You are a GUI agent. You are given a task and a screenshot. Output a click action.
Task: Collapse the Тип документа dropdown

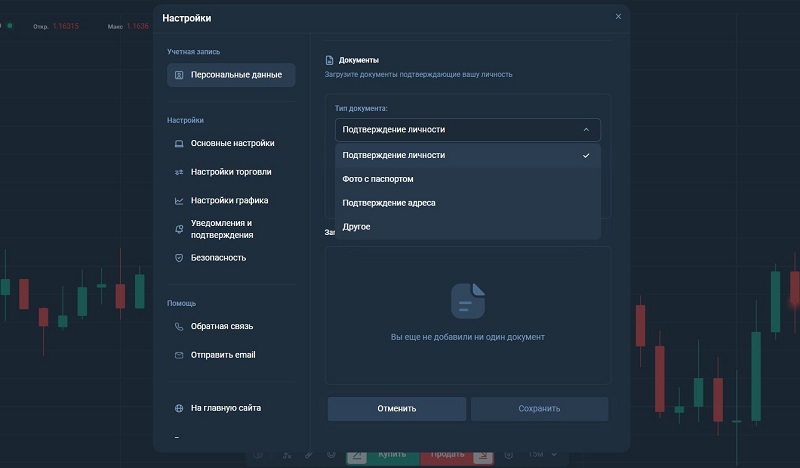click(x=467, y=130)
